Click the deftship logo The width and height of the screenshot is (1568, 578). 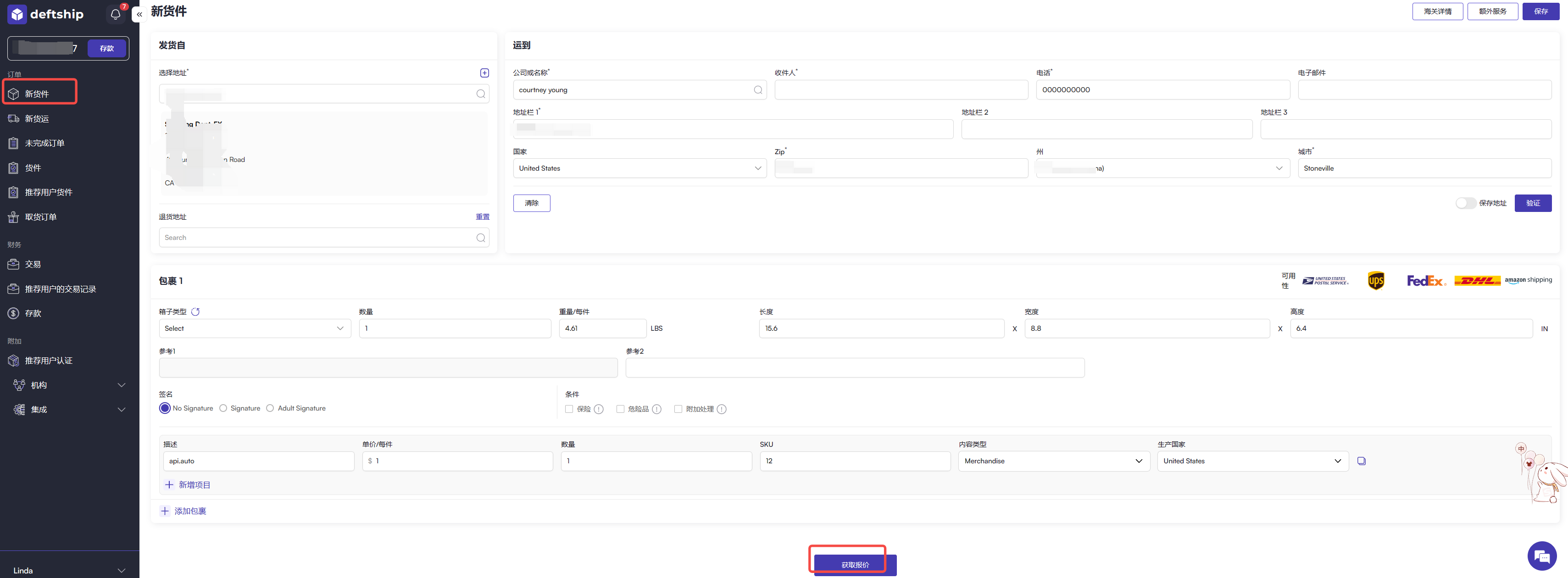[x=46, y=14]
